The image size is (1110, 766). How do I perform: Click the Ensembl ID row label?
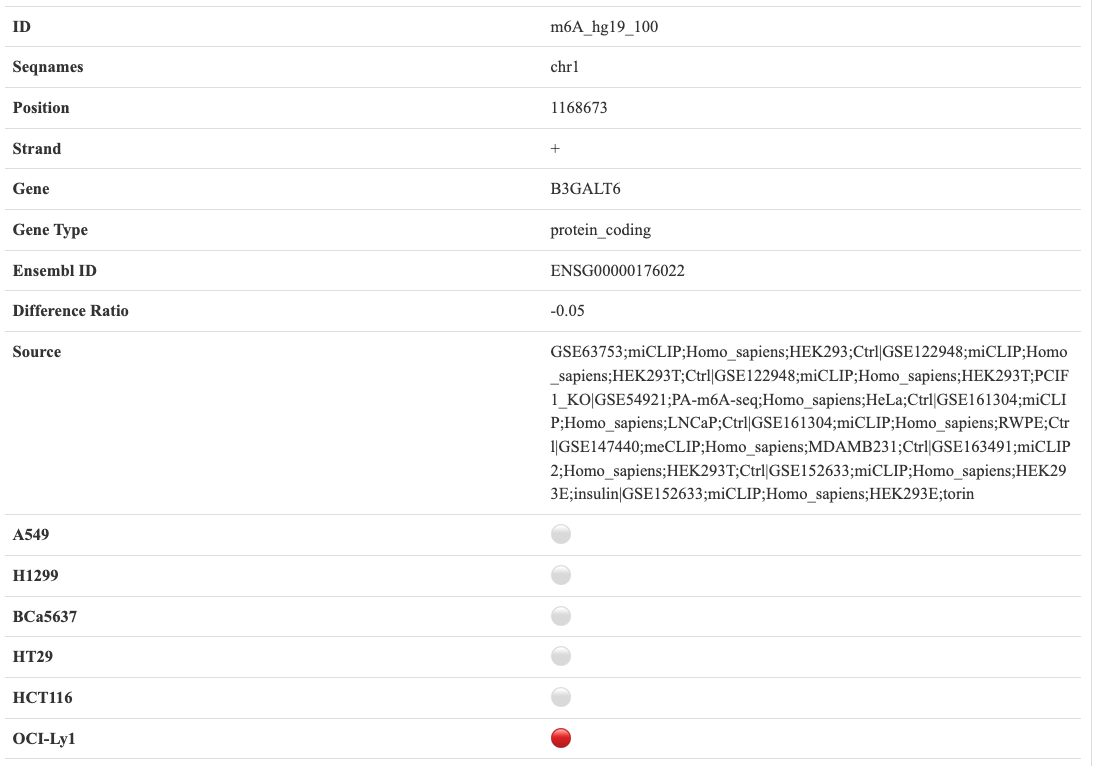(x=55, y=271)
